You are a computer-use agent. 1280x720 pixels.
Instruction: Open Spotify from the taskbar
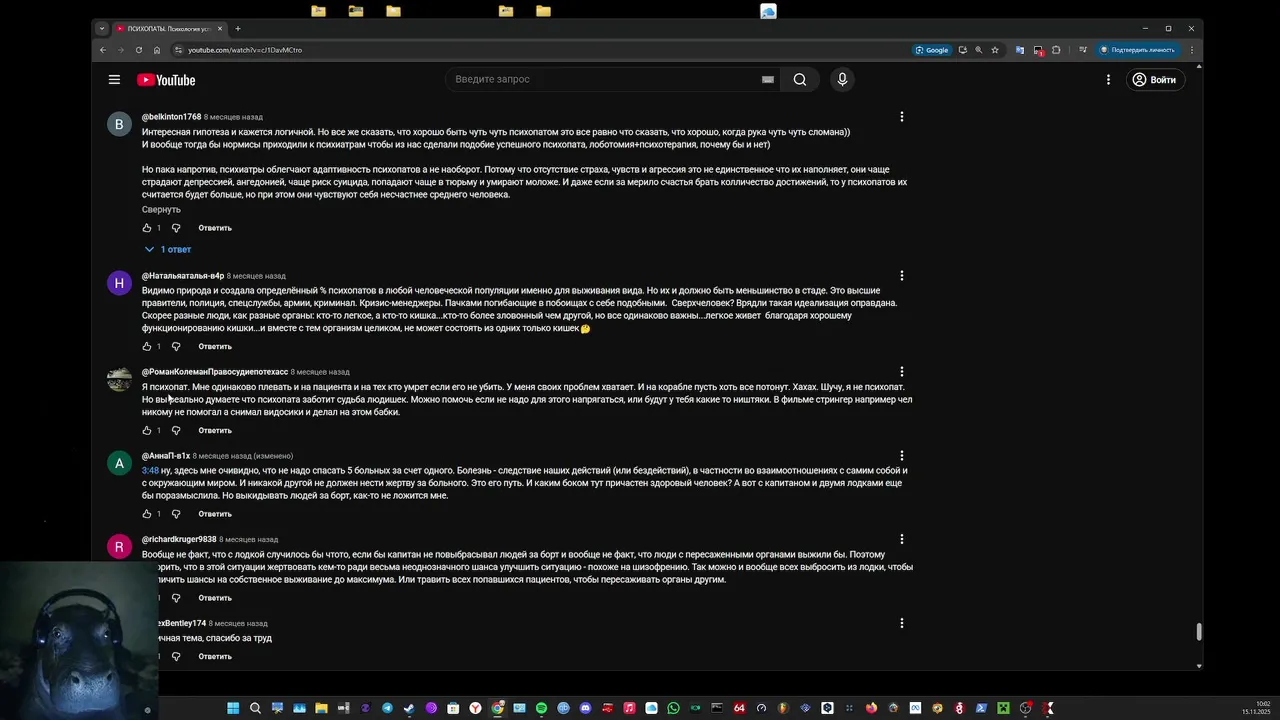[x=541, y=708]
